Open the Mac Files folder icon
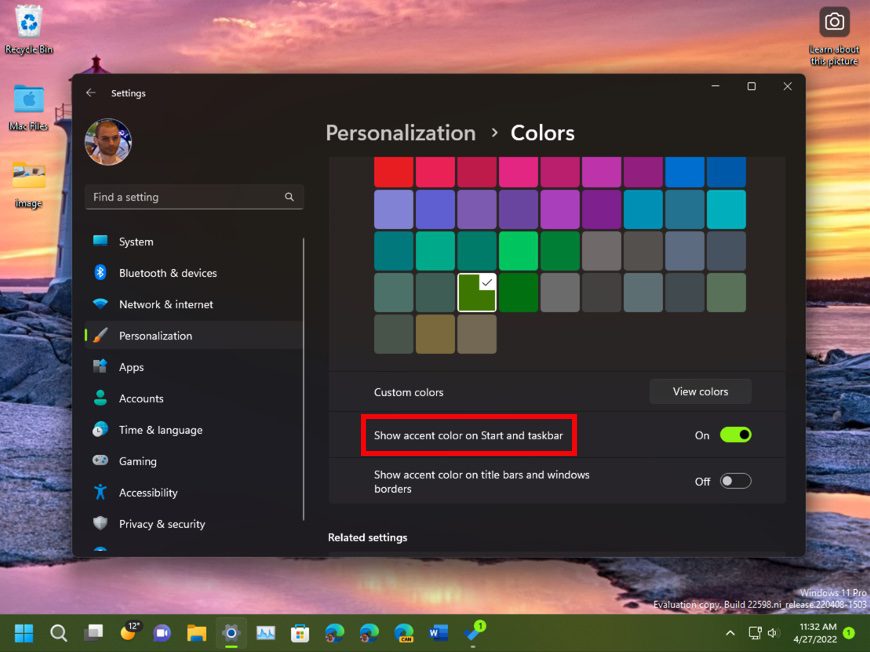The width and height of the screenshot is (870, 652). coord(28,107)
